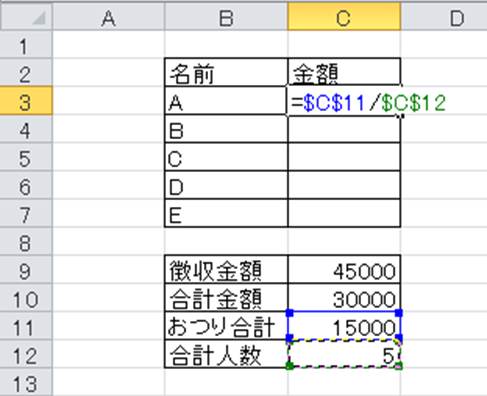Click the 合計人数 label cell
487x396 pixels.
[x=226, y=354]
